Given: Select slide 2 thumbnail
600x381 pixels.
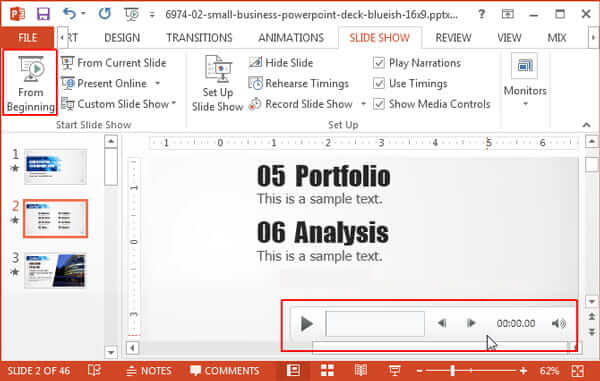Looking at the screenshot, I should click(56, 218).
